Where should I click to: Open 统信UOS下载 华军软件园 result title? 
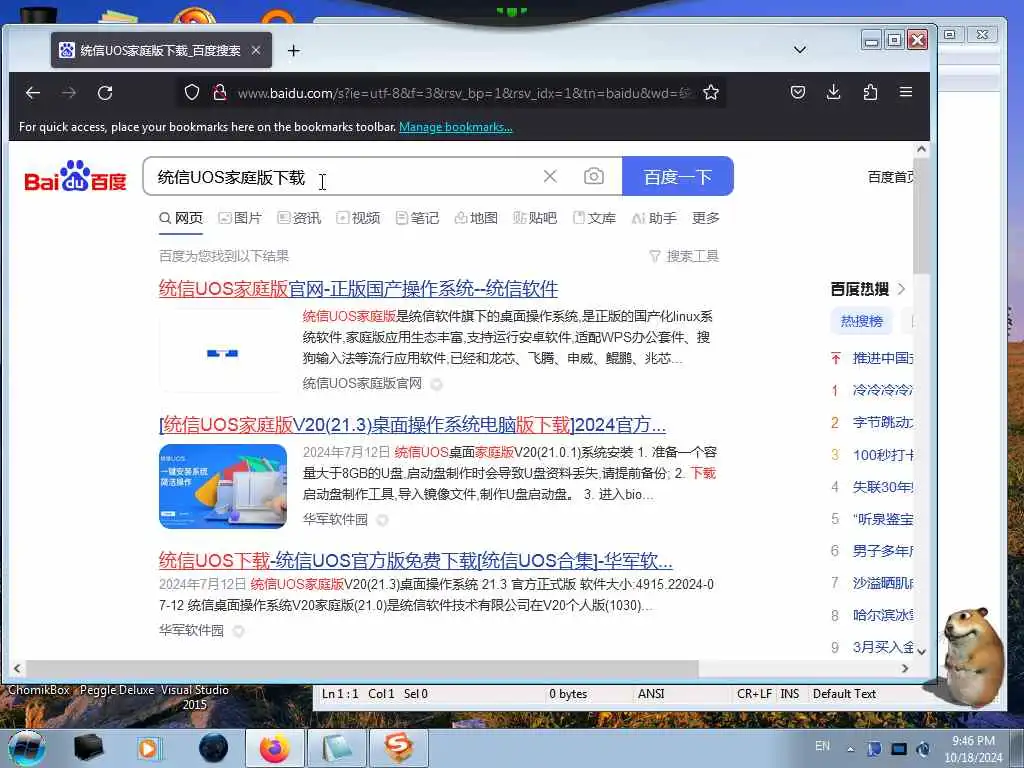(416, 560)
